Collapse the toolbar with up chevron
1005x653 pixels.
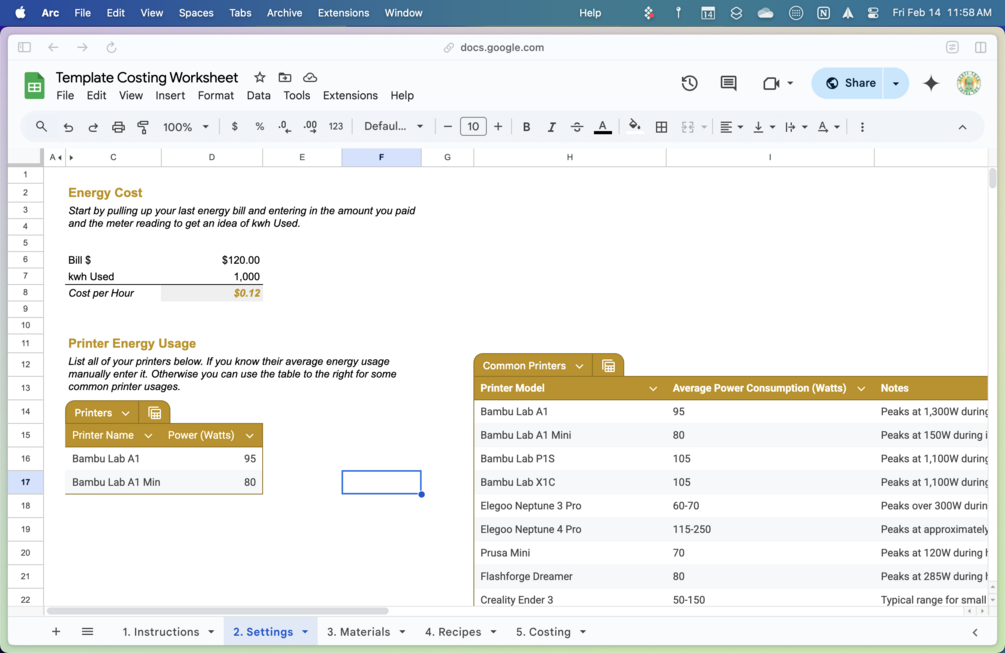pos(962,128)
